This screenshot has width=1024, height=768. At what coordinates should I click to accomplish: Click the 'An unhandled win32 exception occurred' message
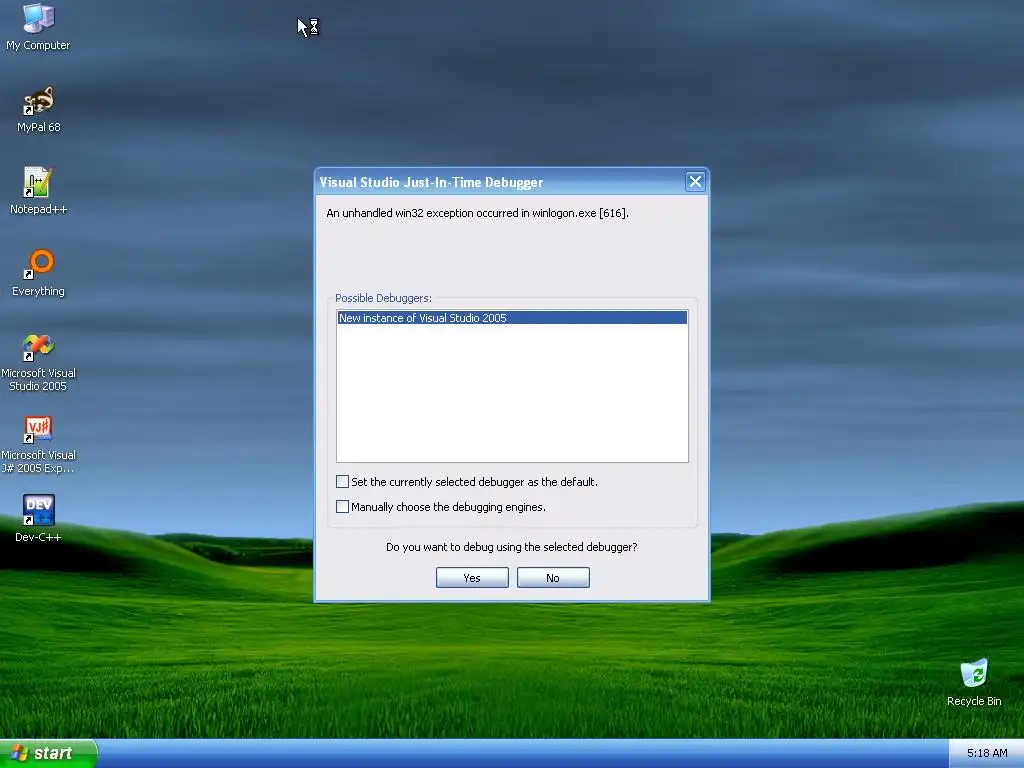pyautogui.click(x=477, y=213)
